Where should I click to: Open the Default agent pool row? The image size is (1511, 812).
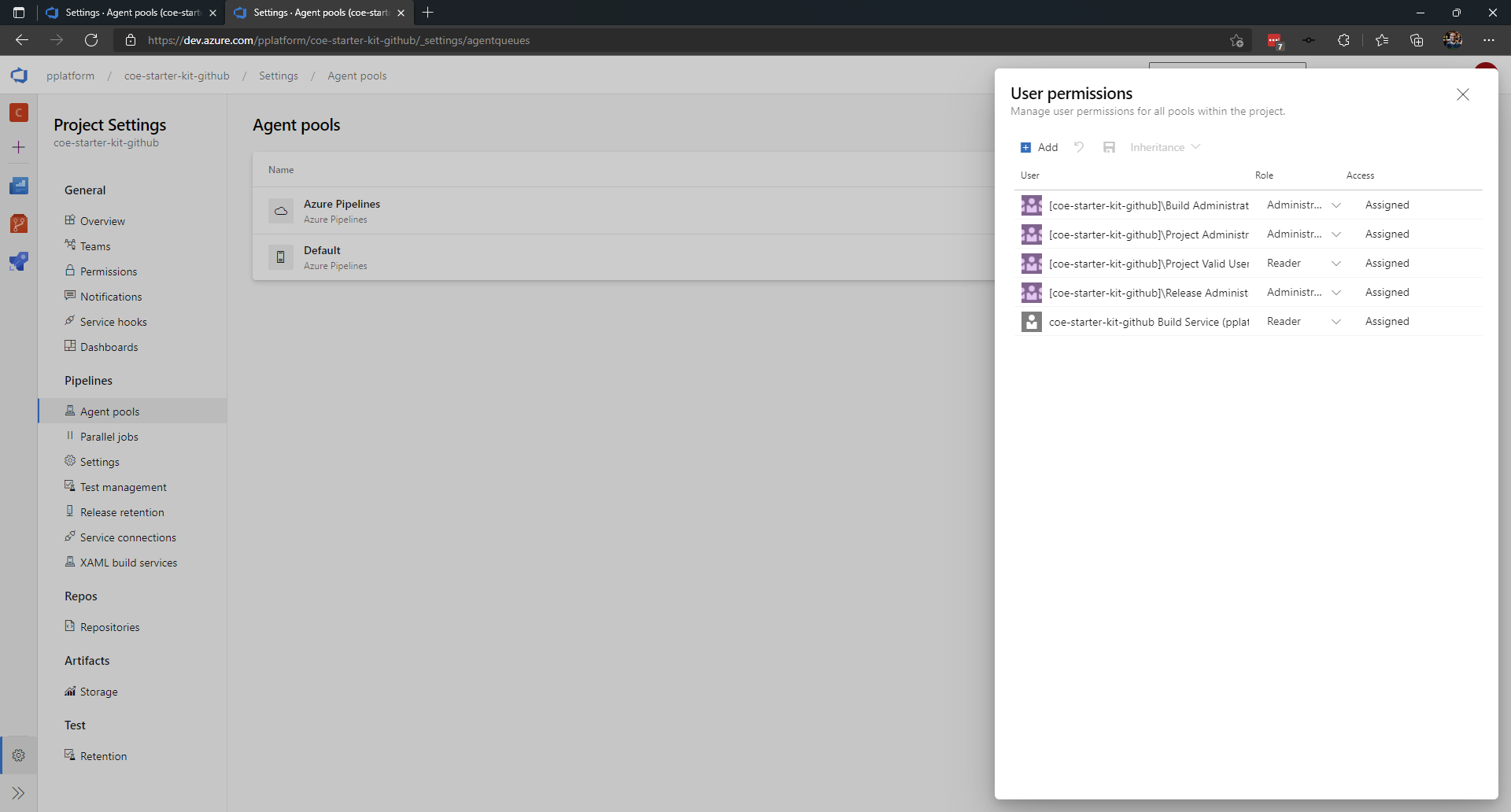623,257
